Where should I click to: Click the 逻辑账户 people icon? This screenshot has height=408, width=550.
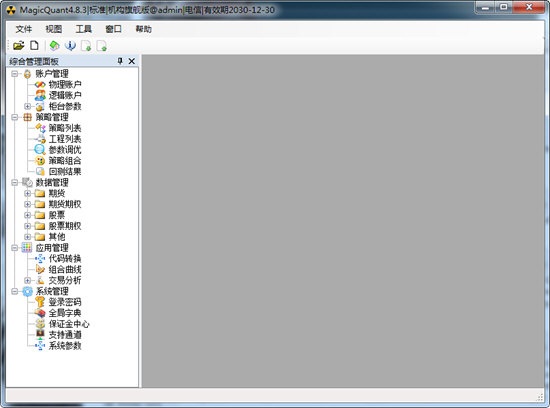pyautogui.click(x=40, y=95)
